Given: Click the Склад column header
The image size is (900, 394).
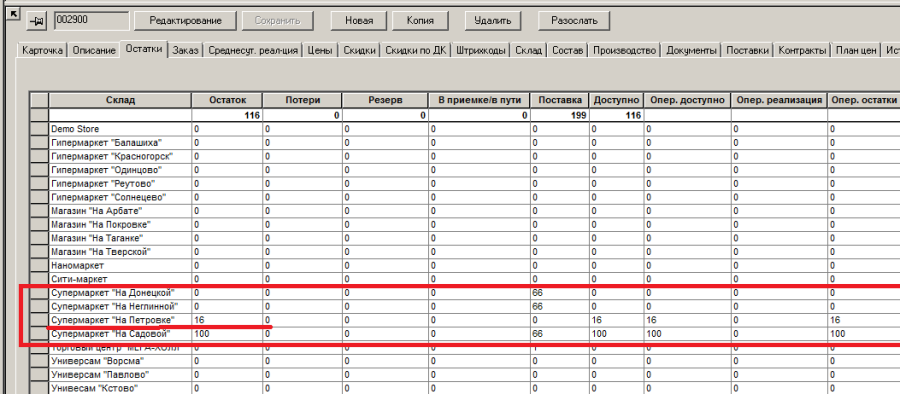Looking at the screenshot, I should [121, 100].
